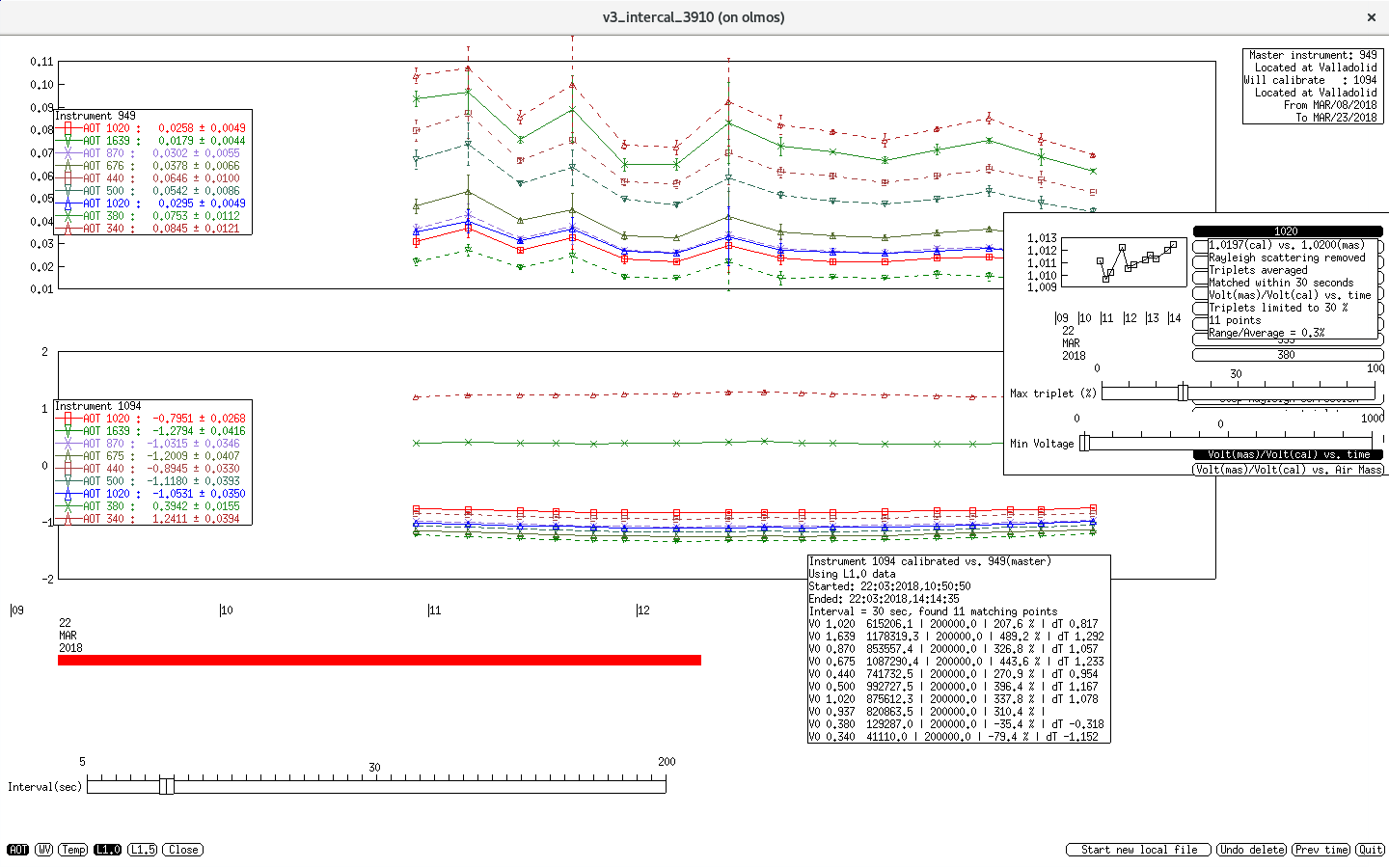Click green triangle marker for AOT 1639 in Instrument 949 legend

click(68, 141)
